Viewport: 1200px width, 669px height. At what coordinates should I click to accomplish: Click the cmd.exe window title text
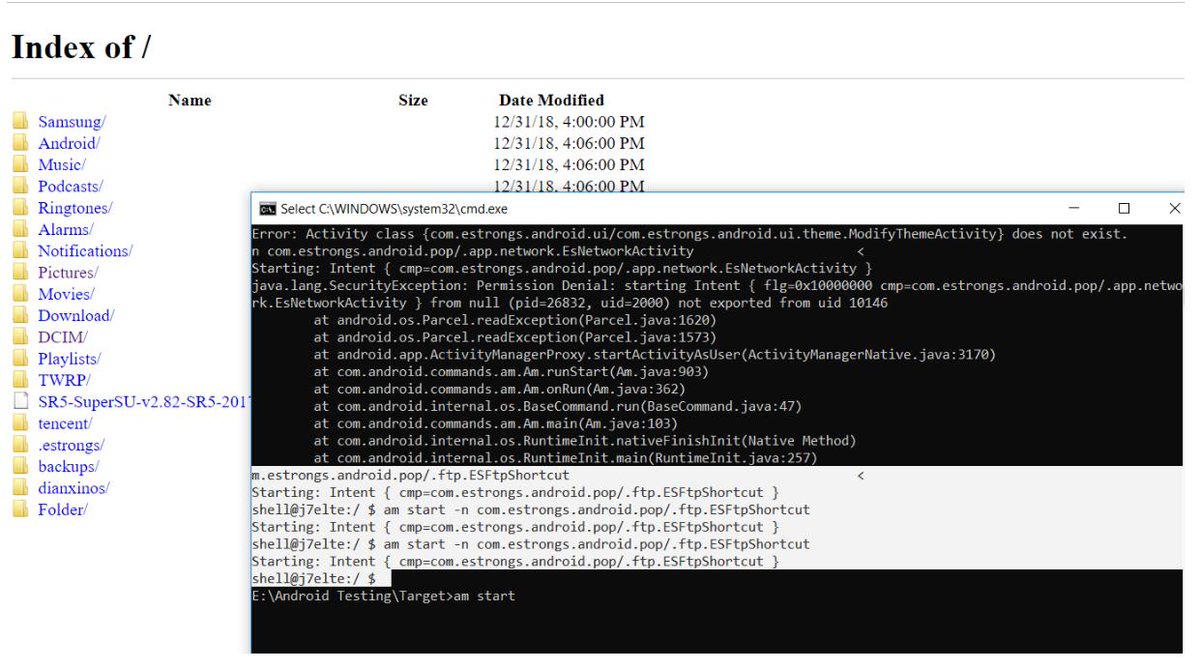pos(394,209)
